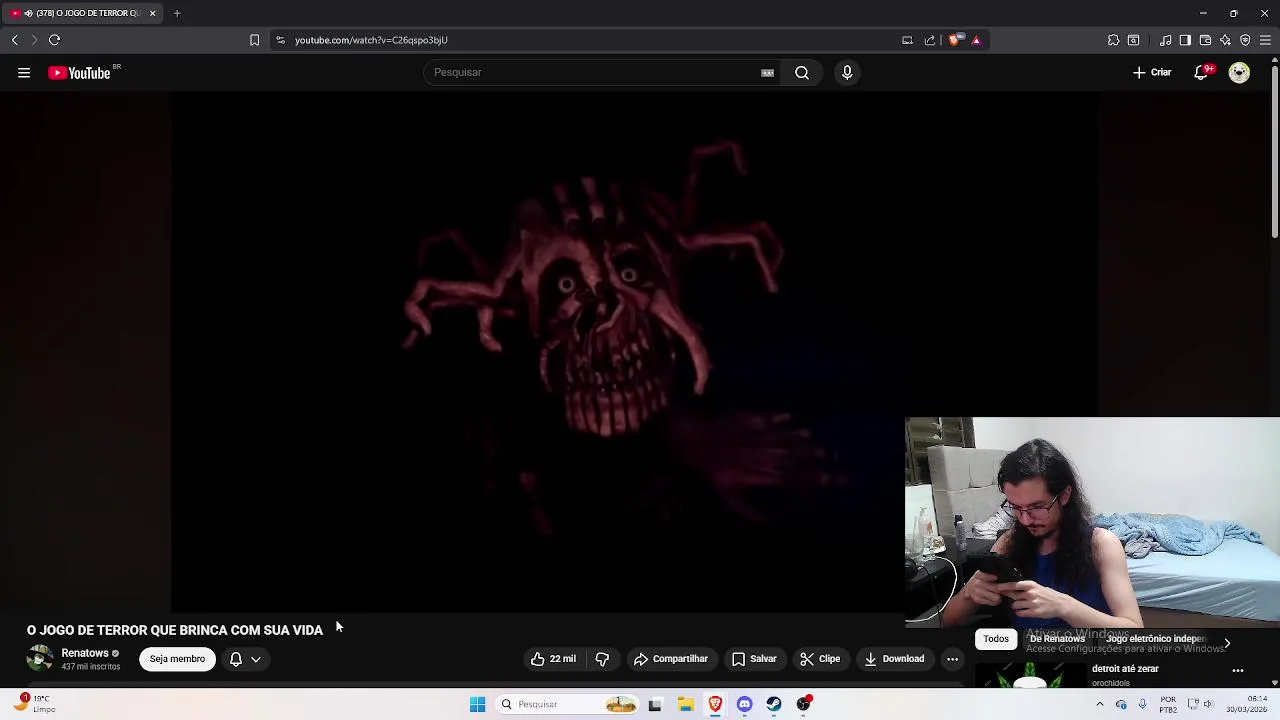Open the Brave main menu
This screenshot has height=720, width=1280.
pos(1265,40)
